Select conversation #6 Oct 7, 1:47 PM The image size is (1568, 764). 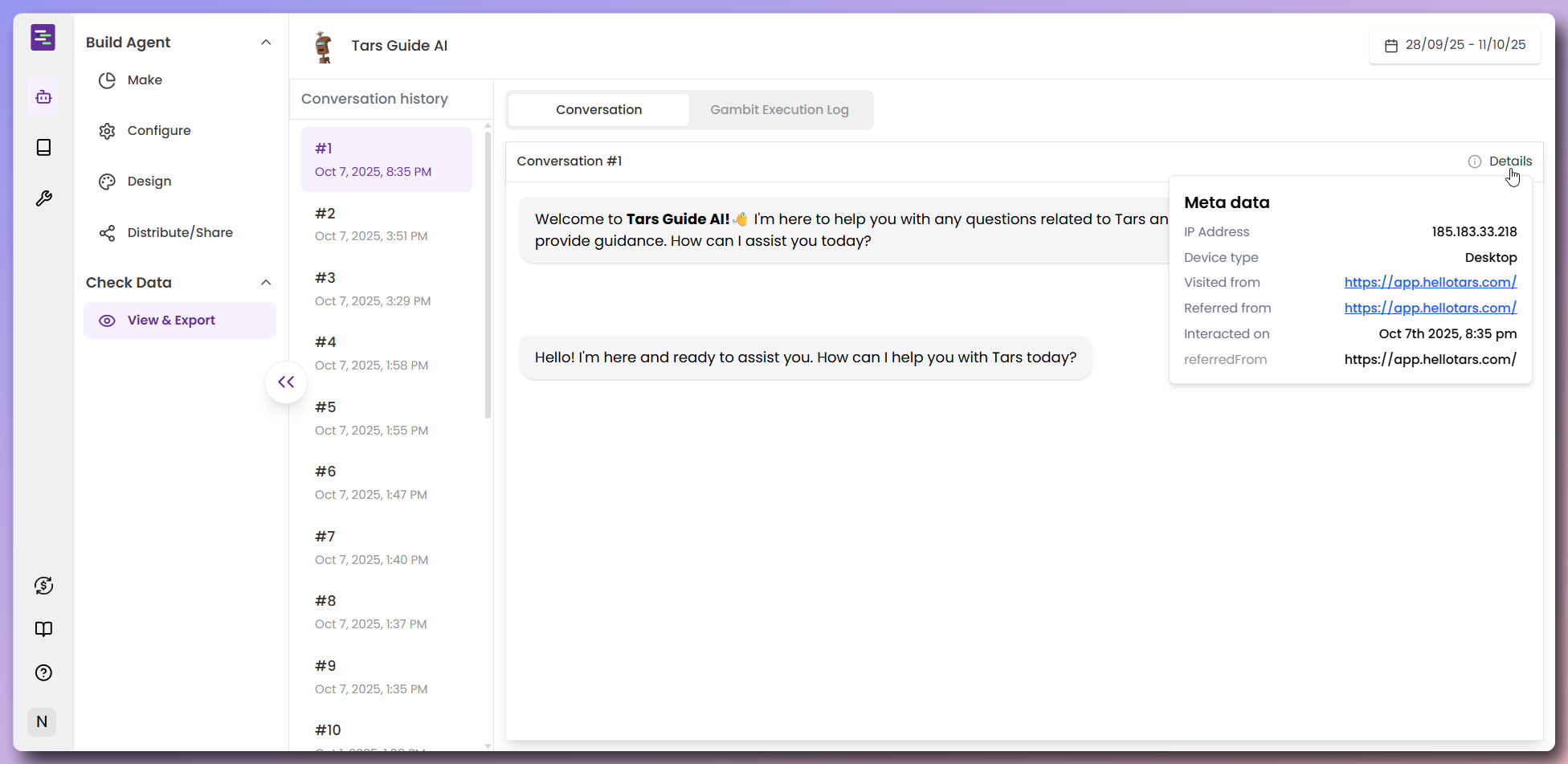click(386, 483)
